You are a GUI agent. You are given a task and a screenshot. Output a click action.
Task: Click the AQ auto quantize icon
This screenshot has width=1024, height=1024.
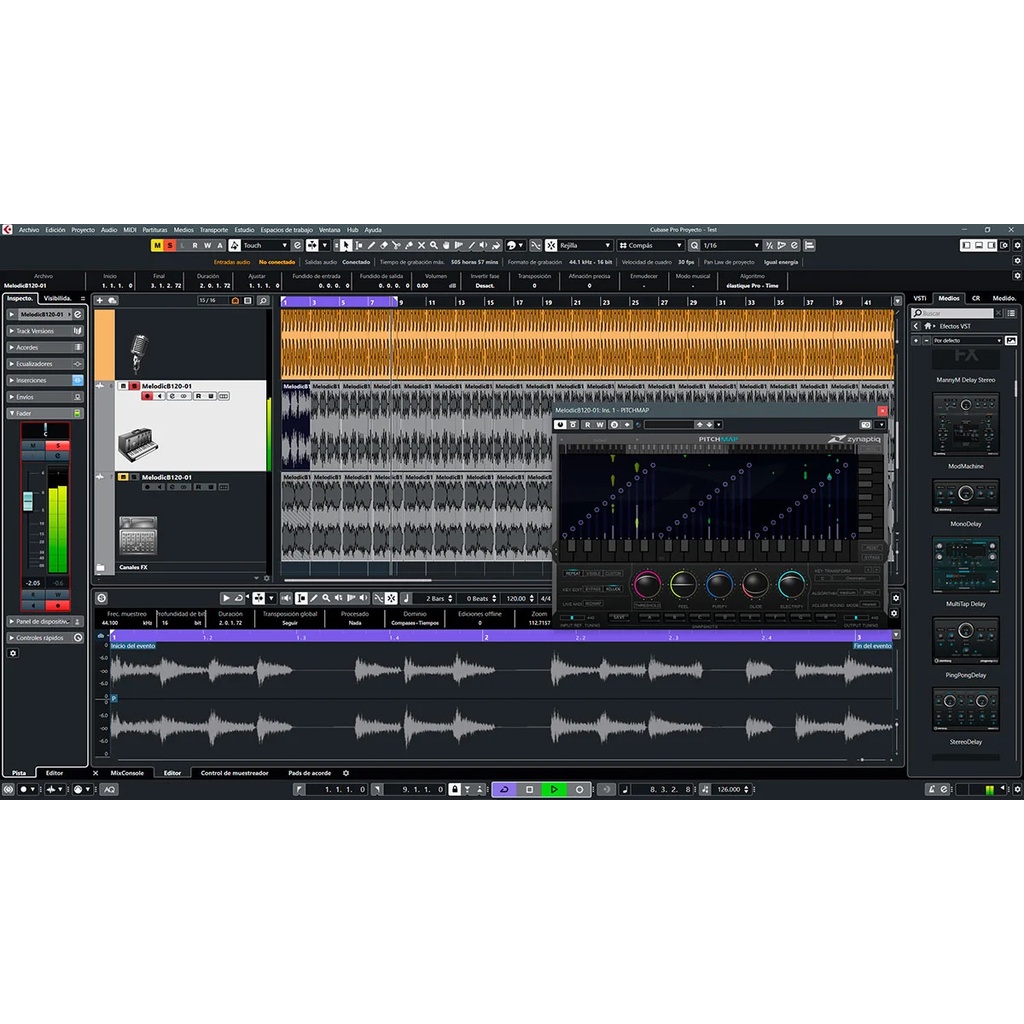110,790
